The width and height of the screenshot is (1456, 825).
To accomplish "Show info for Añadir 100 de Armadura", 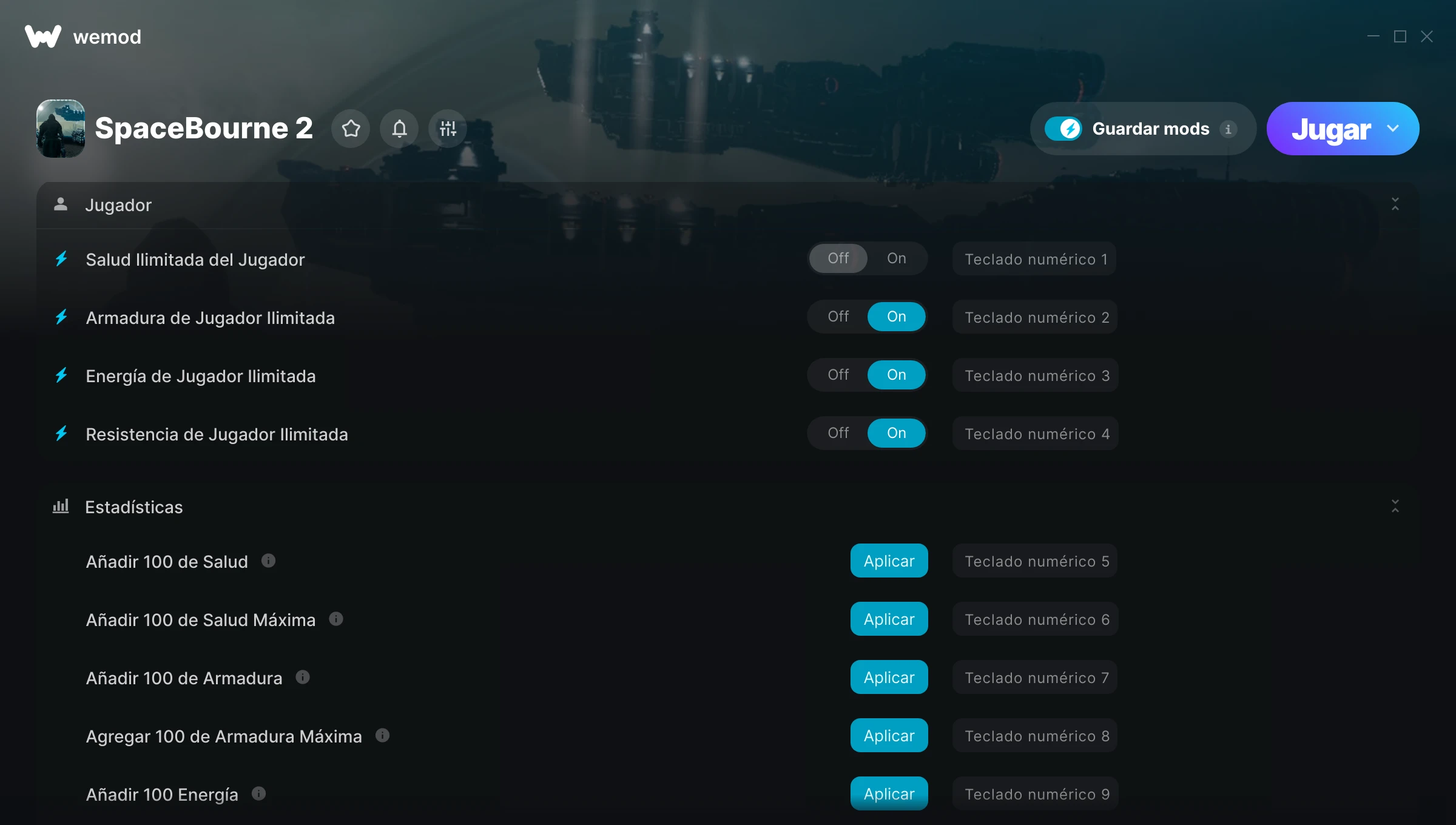I will pos(303,677).
